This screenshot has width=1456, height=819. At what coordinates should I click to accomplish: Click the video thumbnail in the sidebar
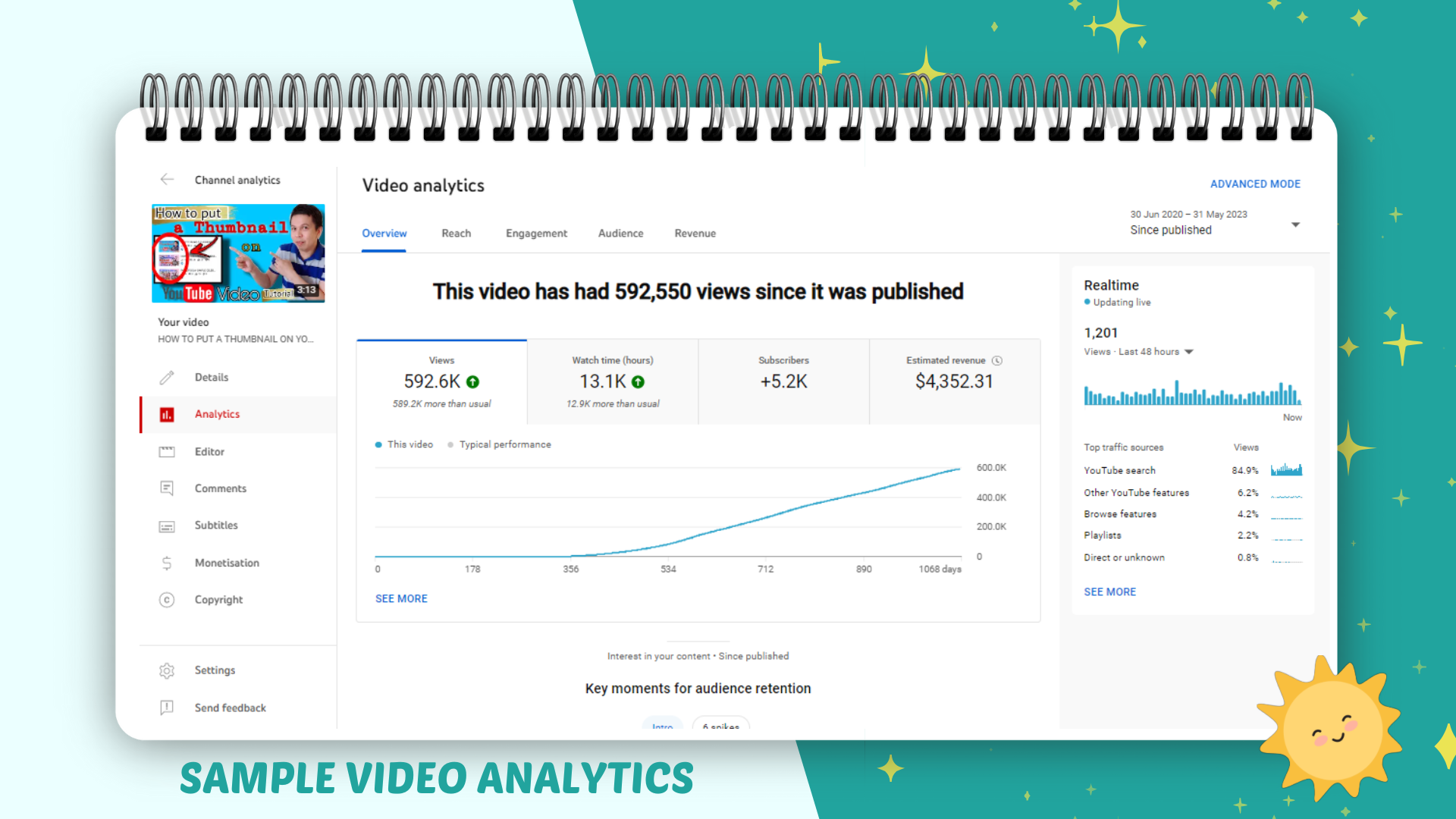[238, 253]
